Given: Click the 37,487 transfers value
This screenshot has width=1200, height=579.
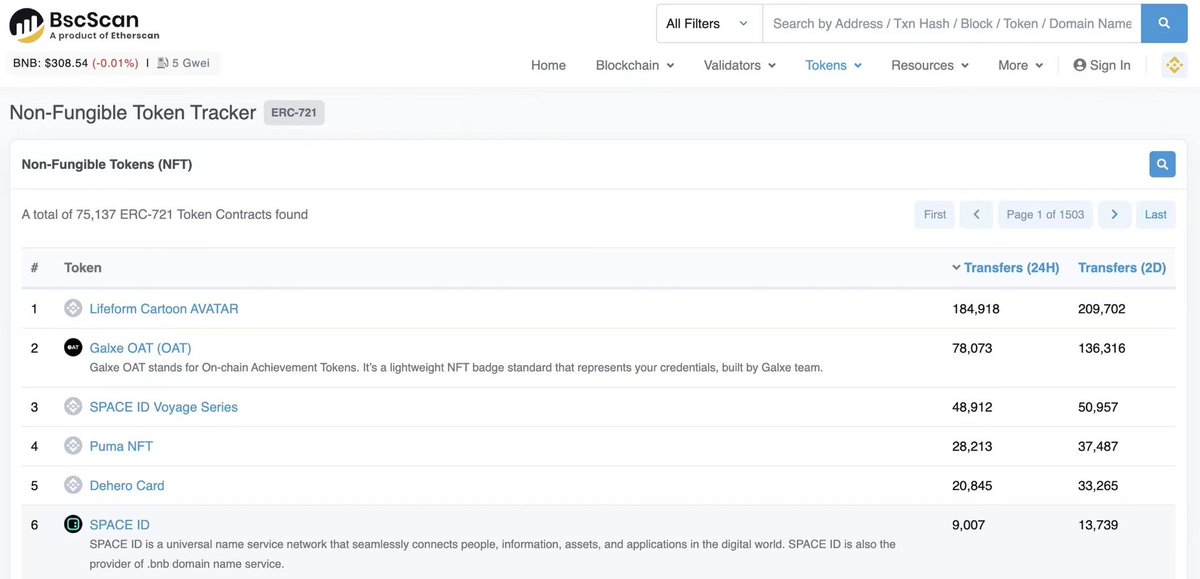Looking at the screenshot, I should coord(1098,446).
